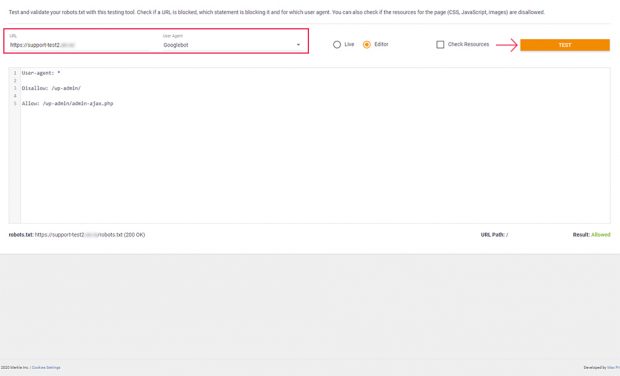Click the Developed by link in footer
The image size is (620, 376).
pos(613,368)
